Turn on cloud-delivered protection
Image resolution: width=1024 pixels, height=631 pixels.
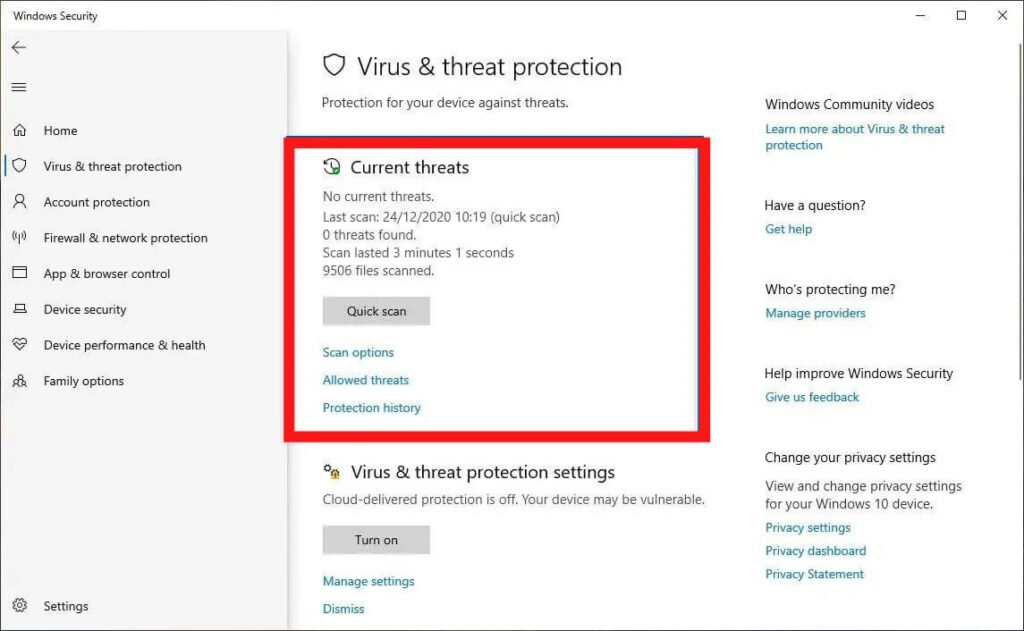point(376,540)
